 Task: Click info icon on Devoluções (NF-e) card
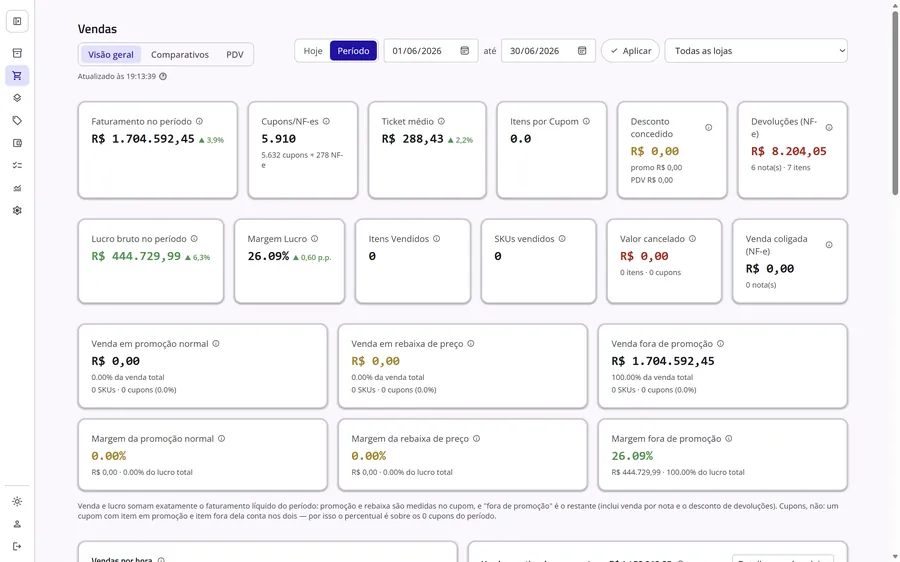click(x=829, y=127)
